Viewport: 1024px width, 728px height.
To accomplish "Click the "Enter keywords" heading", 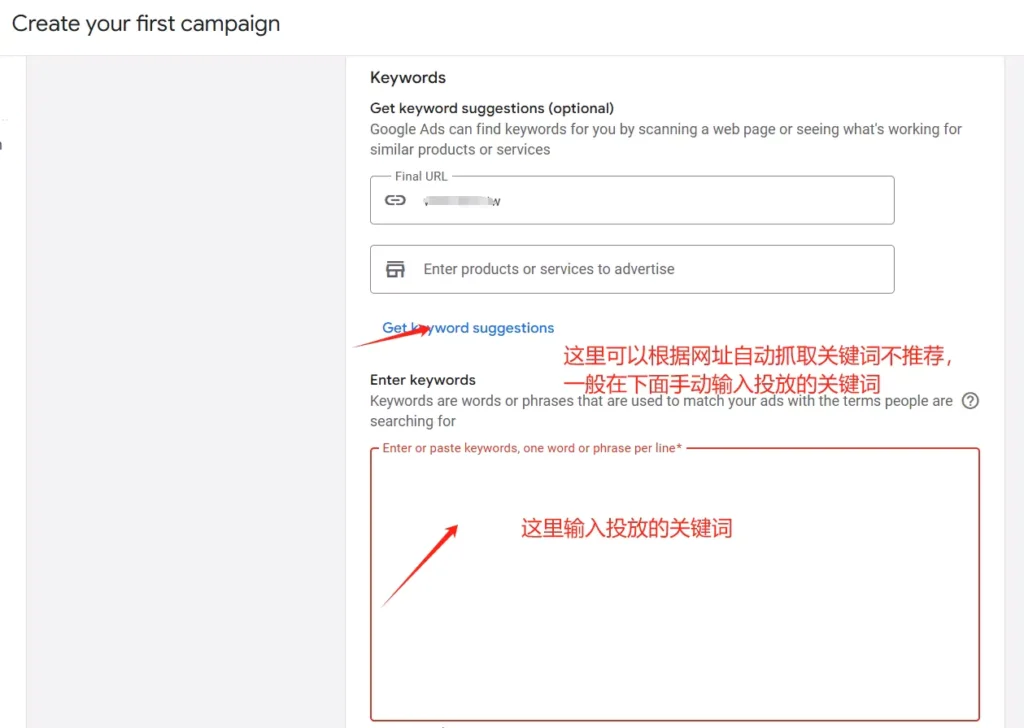I will [423, 380].
